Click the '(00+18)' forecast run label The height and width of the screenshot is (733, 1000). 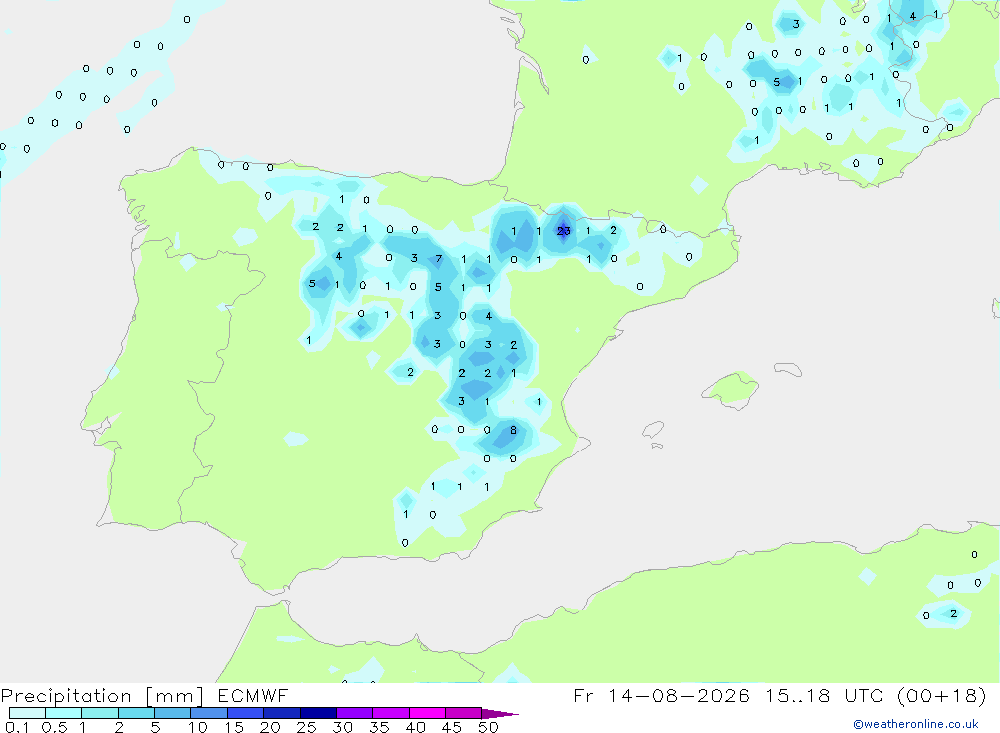click(x=941, y=696)
